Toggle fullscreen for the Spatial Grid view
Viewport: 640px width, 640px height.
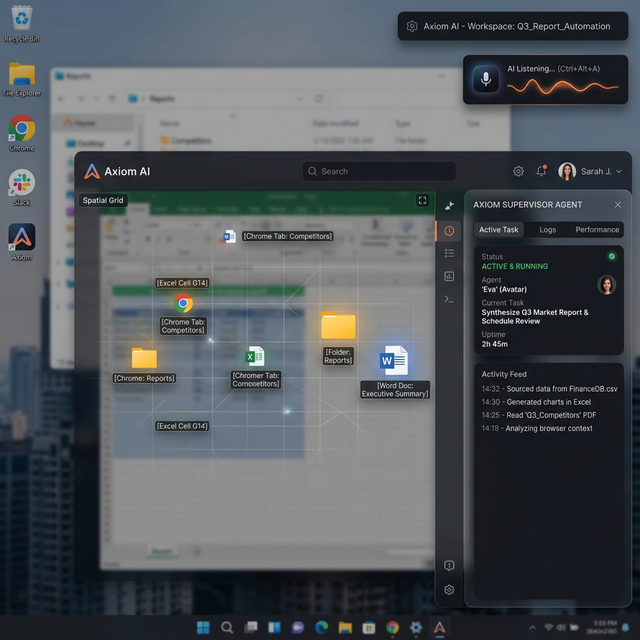click(x=422, y=200)
